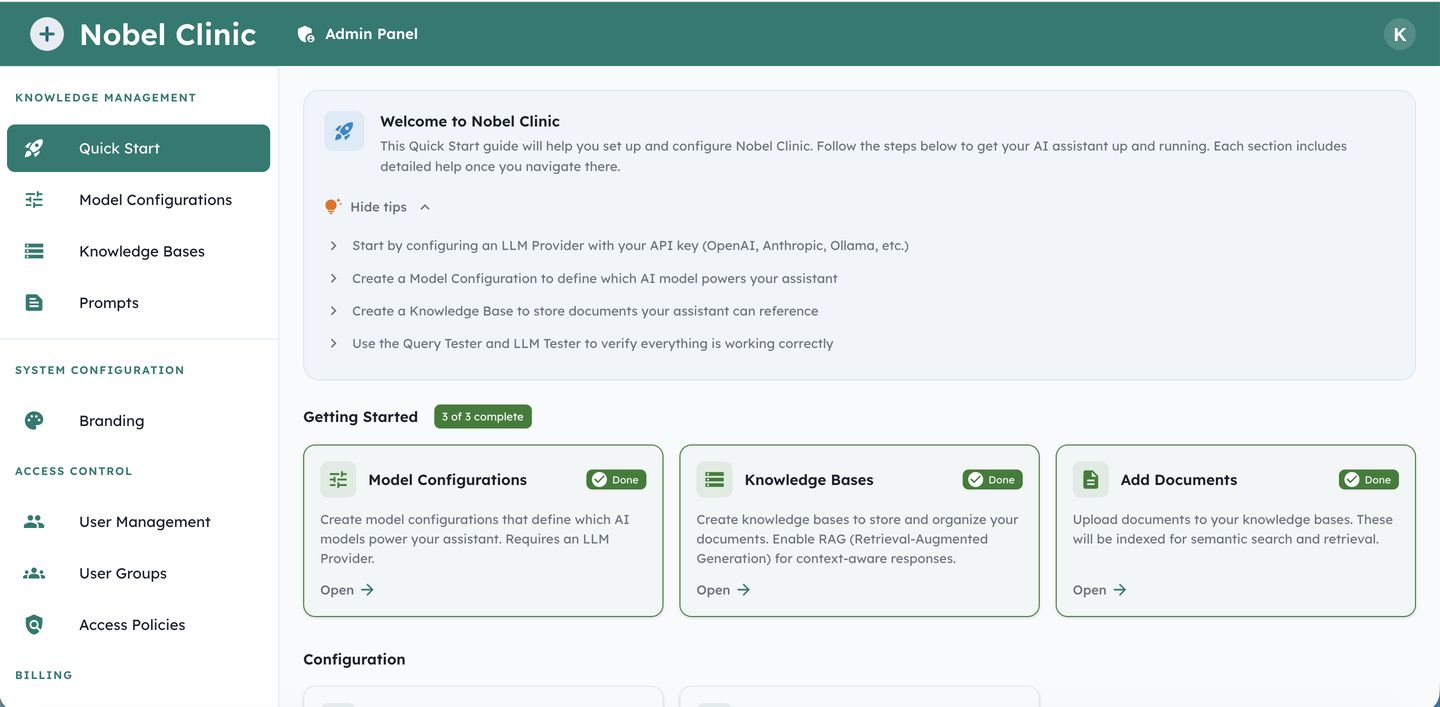The height and width of the screenshot is (707, 1440).
Task: Open Access Policies in the sidebar
Action: 138,625
